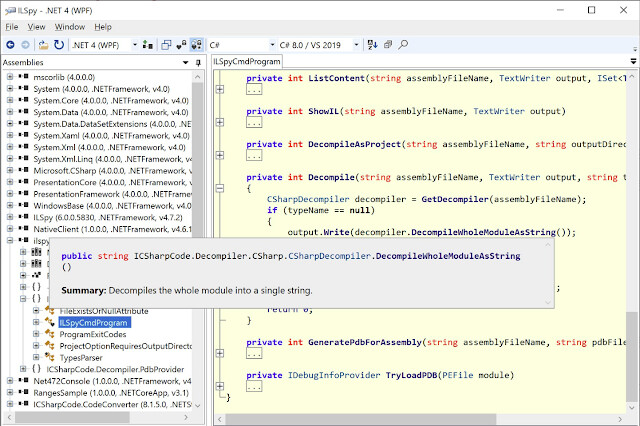Viewport: 640px width, 426px height.
Task: Pin the Assemblies panel
Action: tap(198, 62)
